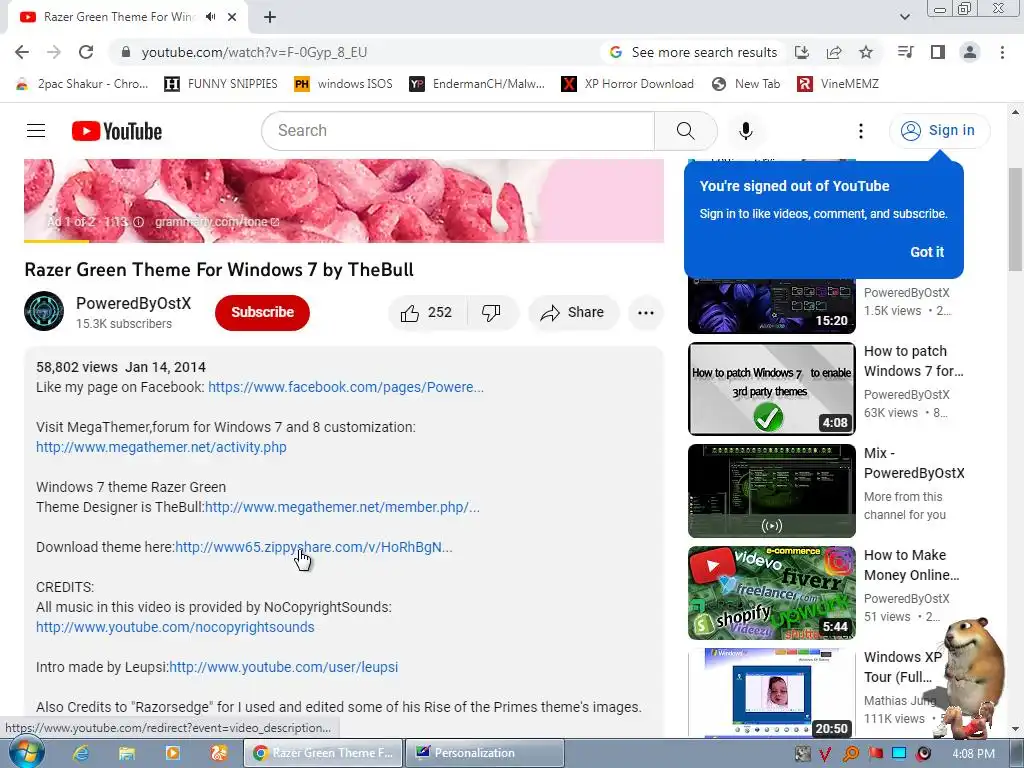
Task: Open How to Make Money Online thumbnail
Action: click(771, 592)
